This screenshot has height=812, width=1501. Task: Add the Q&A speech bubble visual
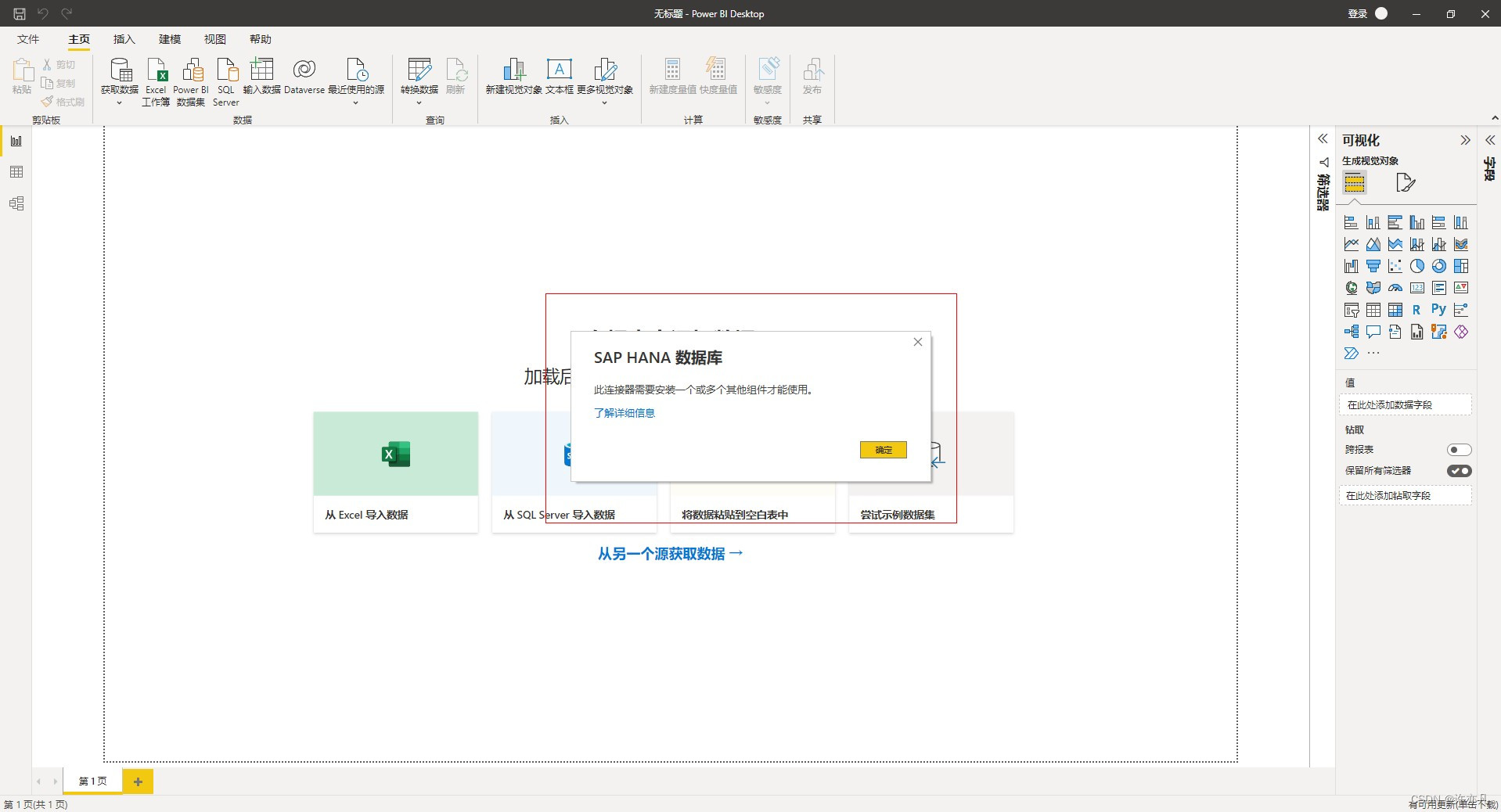(x=1373, y=332)
